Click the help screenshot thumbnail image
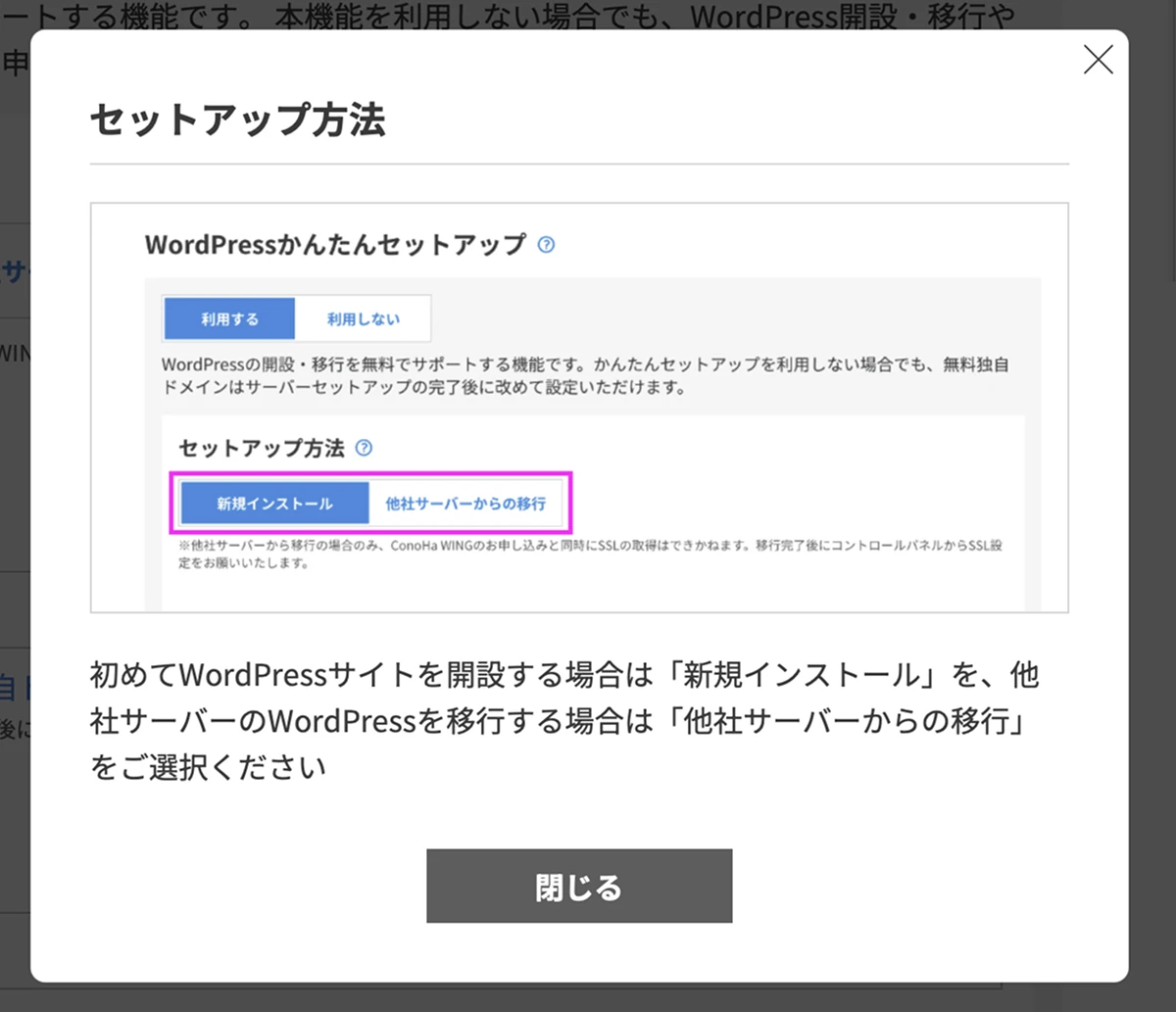1176x1012 pixels. click(x=579, y=408)
